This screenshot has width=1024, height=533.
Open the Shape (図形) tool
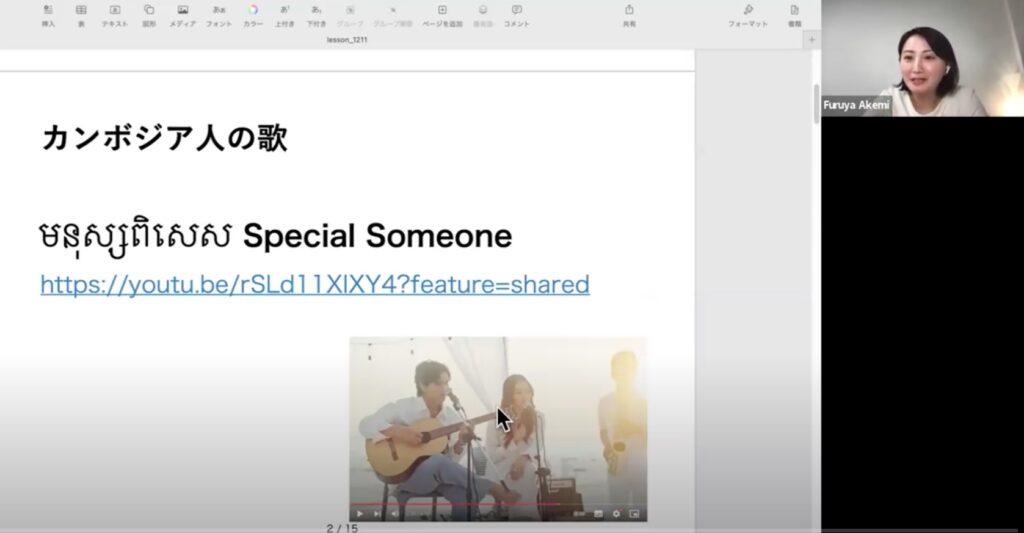coord(149,14)
